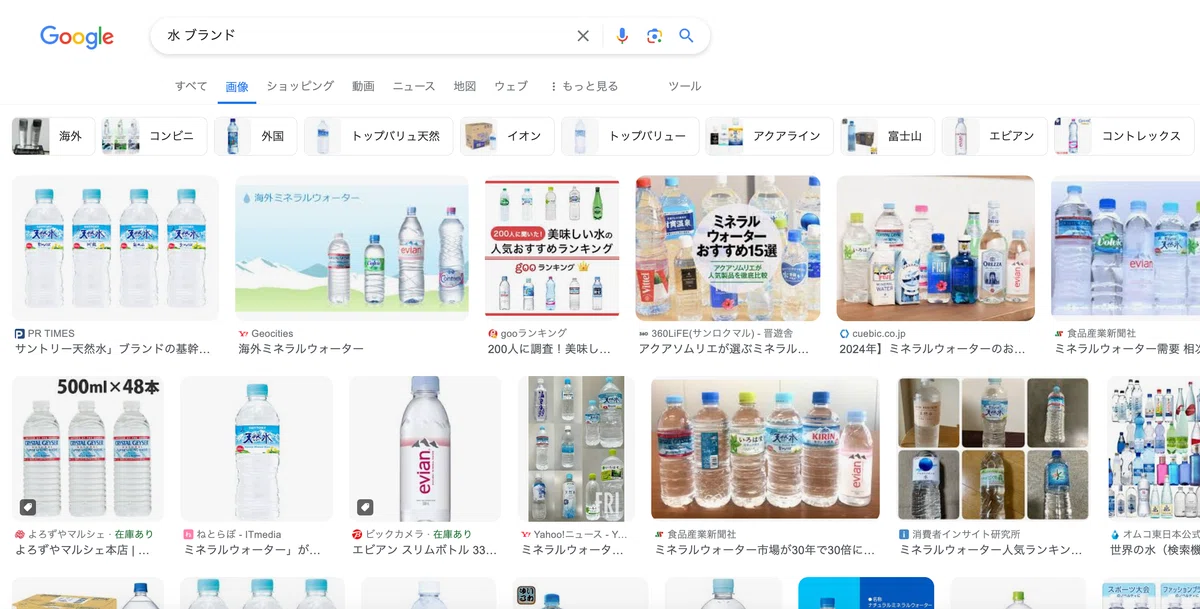Filter by the エビアン chip

pos(994,136)
